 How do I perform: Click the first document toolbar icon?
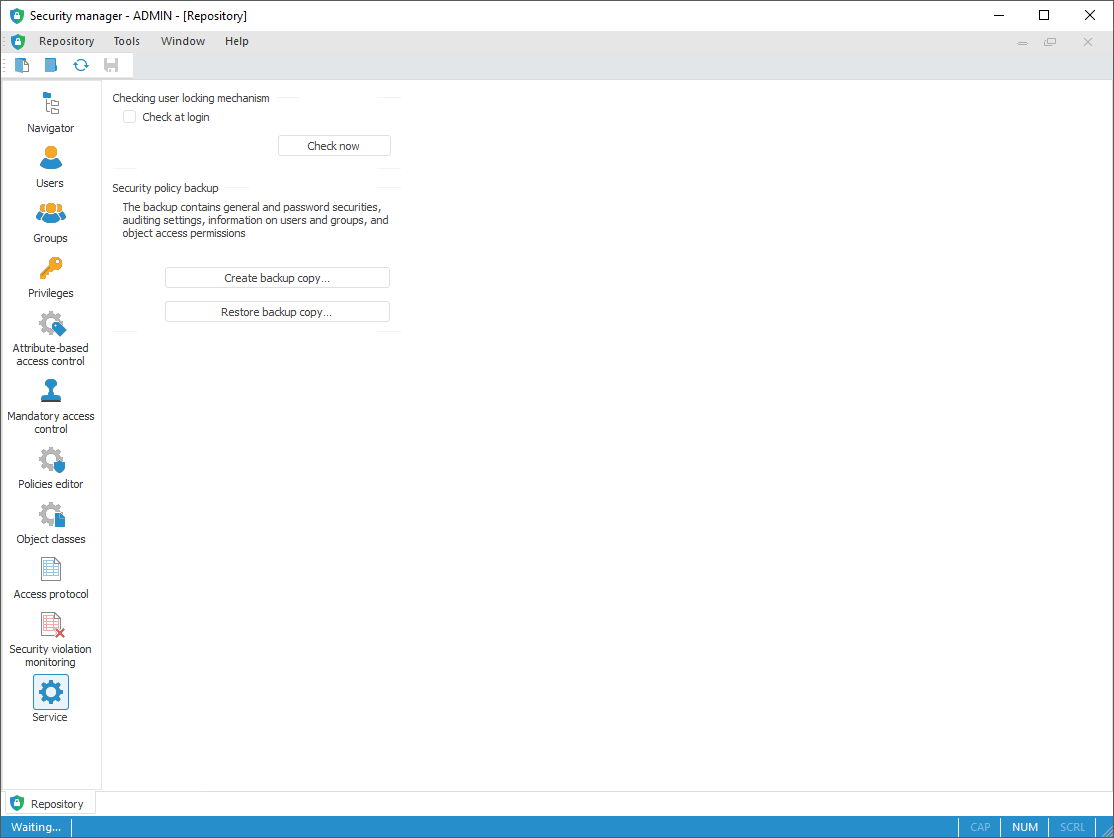22,65
